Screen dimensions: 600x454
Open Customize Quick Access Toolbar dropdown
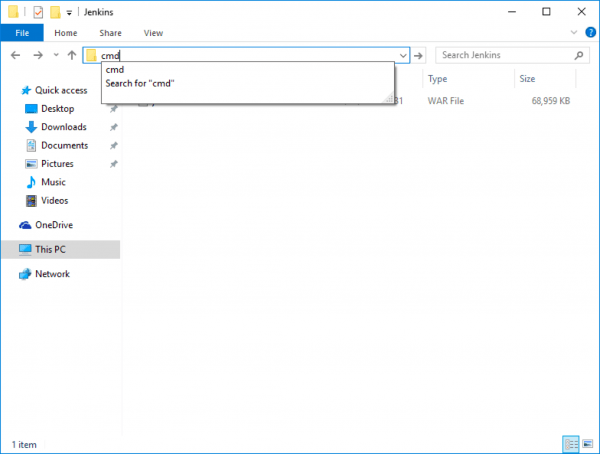tap(69, 13)
